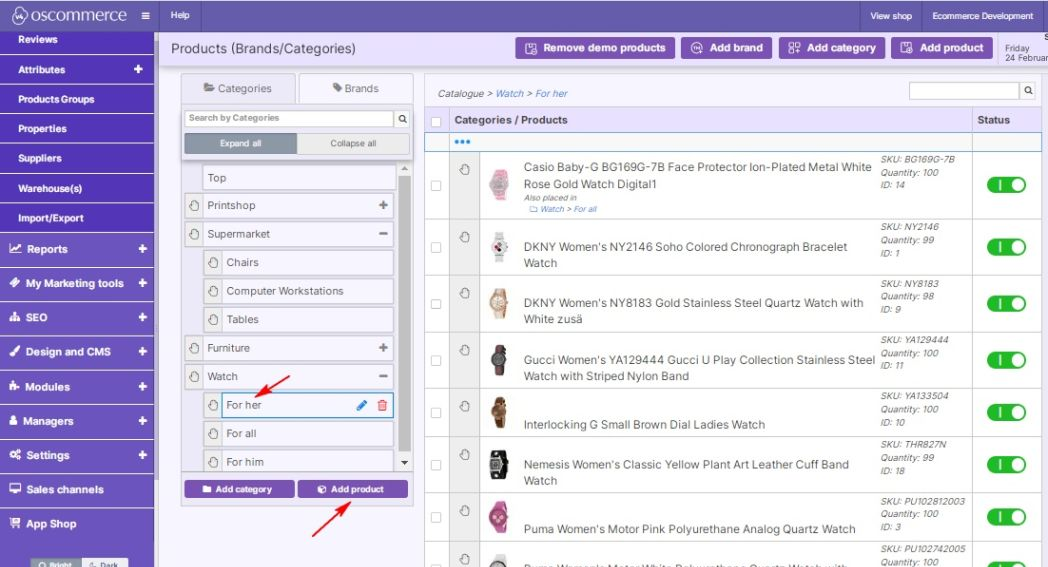The width and height of the screenshot is (1048, 567).
Task: Click the drag handle of Casio Baby-G product row
Action: (x=465, y=170)
